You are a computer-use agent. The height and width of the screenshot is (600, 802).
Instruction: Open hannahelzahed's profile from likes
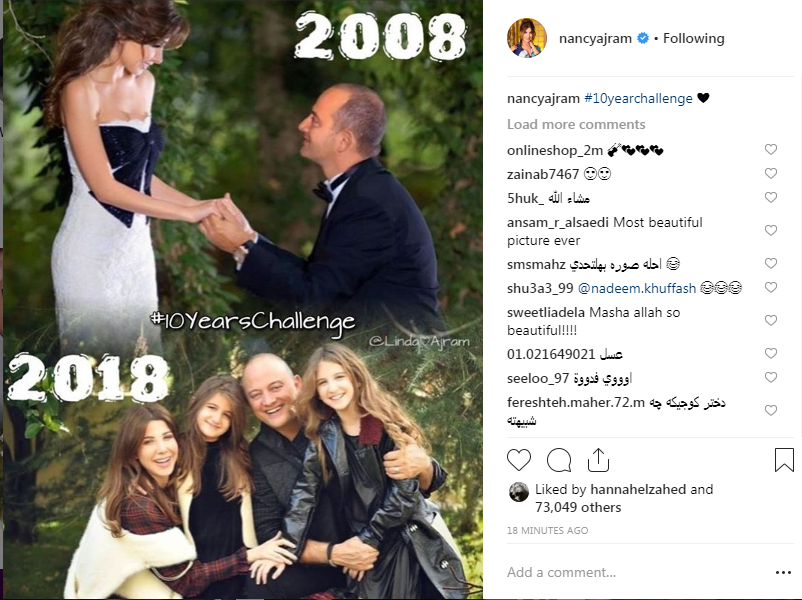638,490
